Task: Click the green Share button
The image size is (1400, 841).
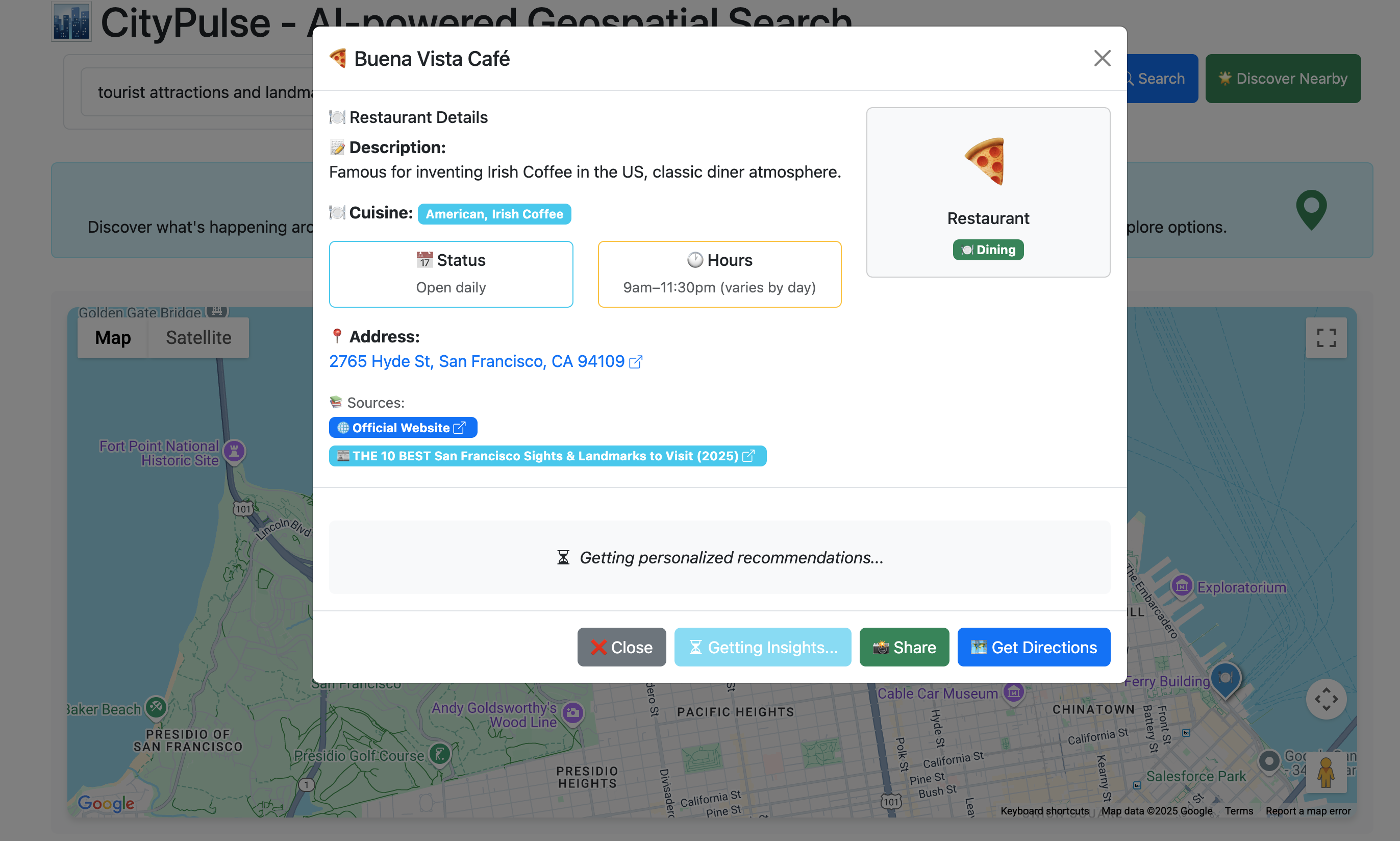Action: click(x=904, y=647)
